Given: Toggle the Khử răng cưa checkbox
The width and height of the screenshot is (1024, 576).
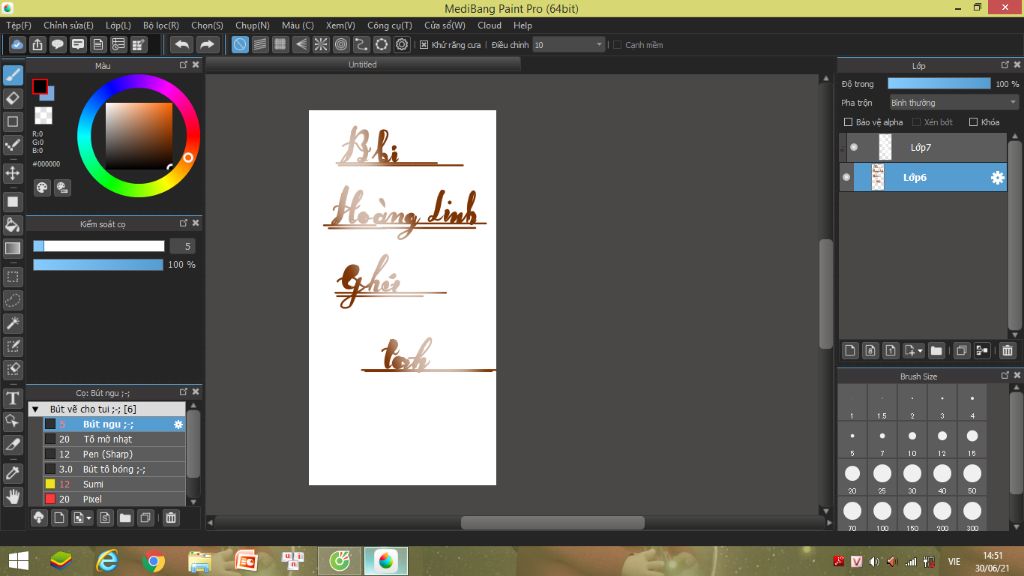Looking at the screenshot, I should point(424,44).
